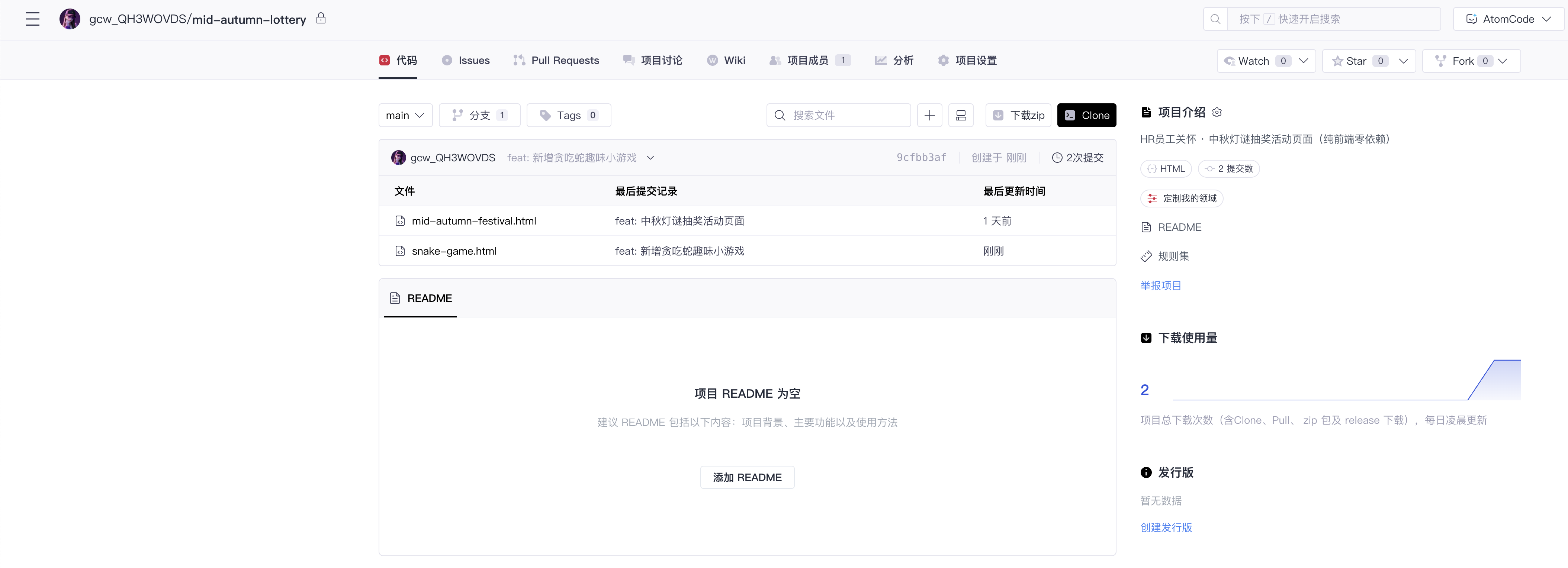Click the plus icon to add file
Screen dimensions: 1568x568
click(929, 116)
